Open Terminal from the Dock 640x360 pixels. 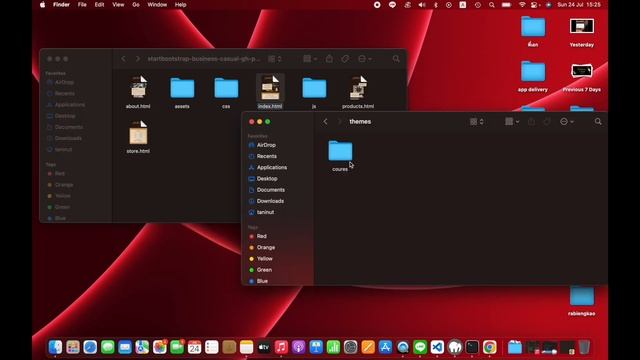[472, 347]
